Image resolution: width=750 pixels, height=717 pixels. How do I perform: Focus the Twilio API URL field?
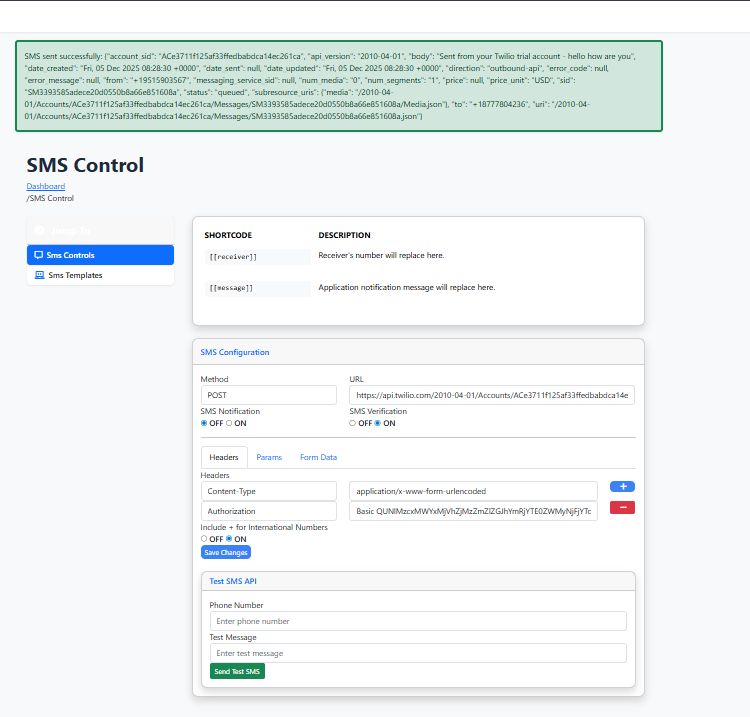pos(491,395)
